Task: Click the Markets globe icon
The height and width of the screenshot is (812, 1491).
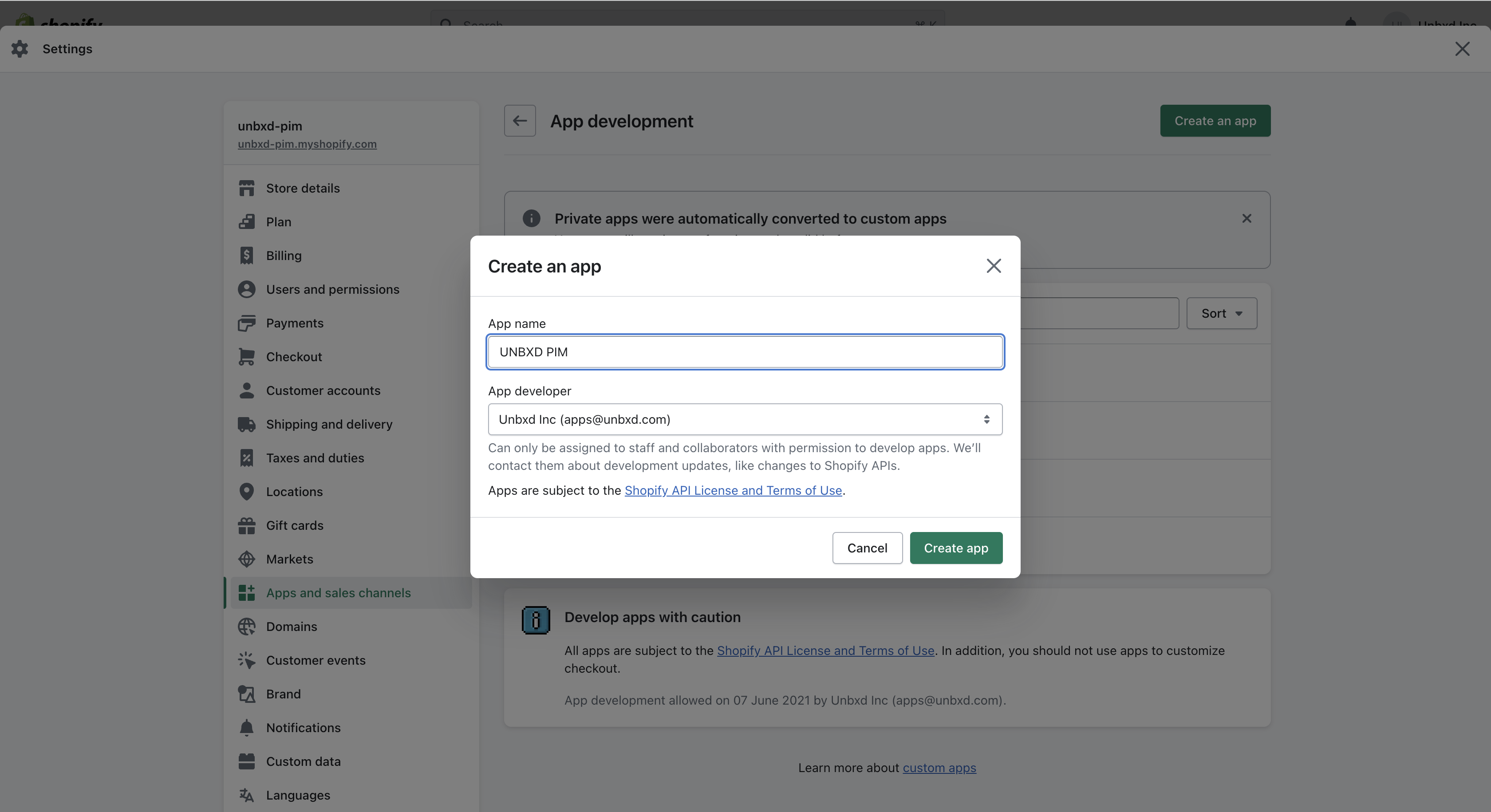Action: tap(247, 559)
